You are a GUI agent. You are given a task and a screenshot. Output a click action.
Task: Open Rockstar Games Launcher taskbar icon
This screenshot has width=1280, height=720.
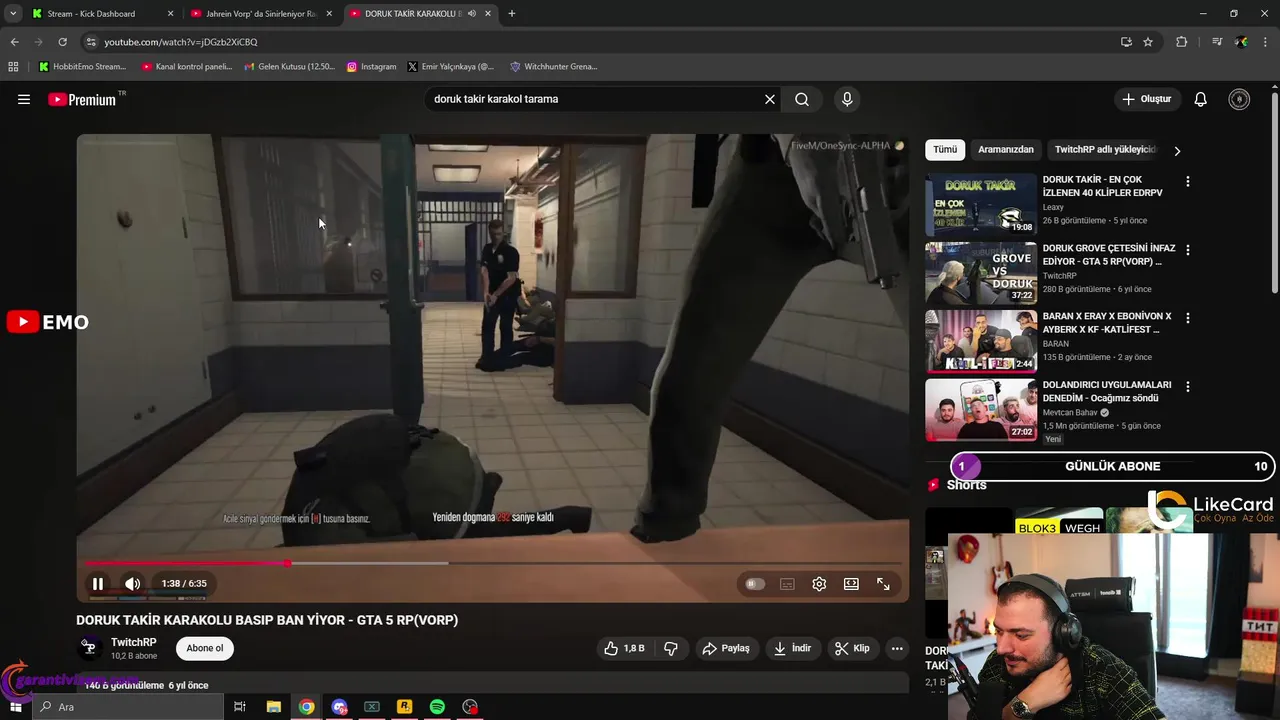pos(404,707)
